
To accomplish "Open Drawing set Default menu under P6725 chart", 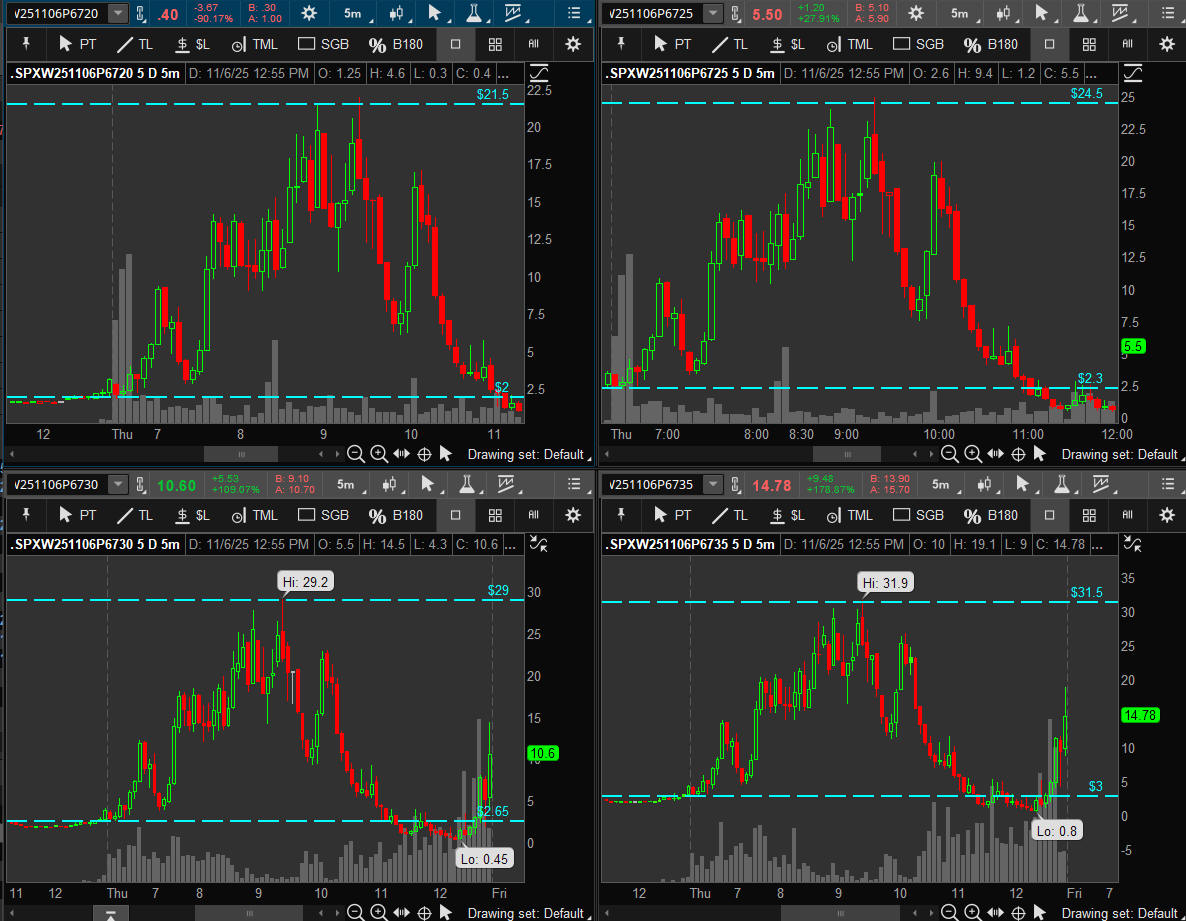I will (x=1118, y=454).
